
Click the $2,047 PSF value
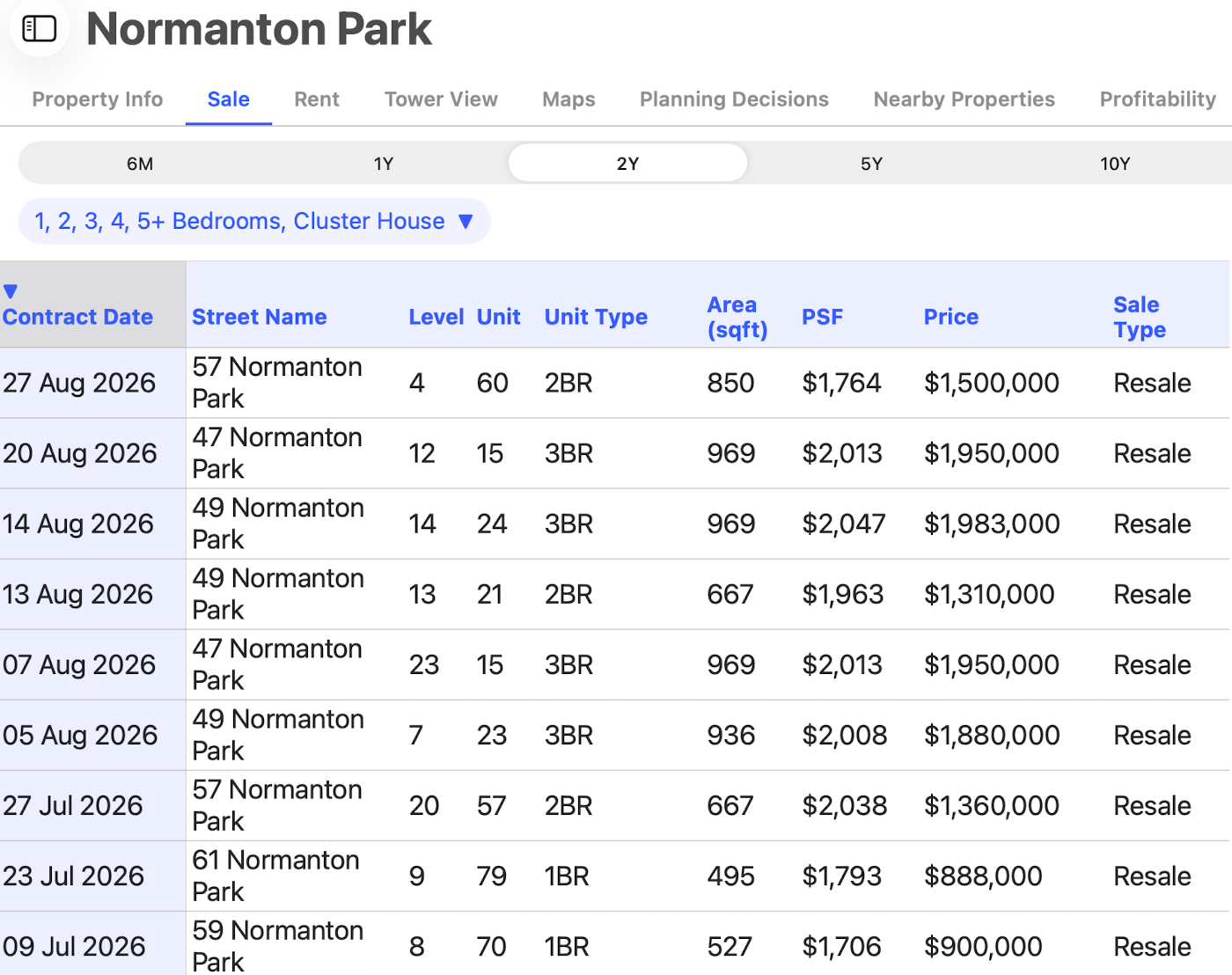[x=843, y=524]
